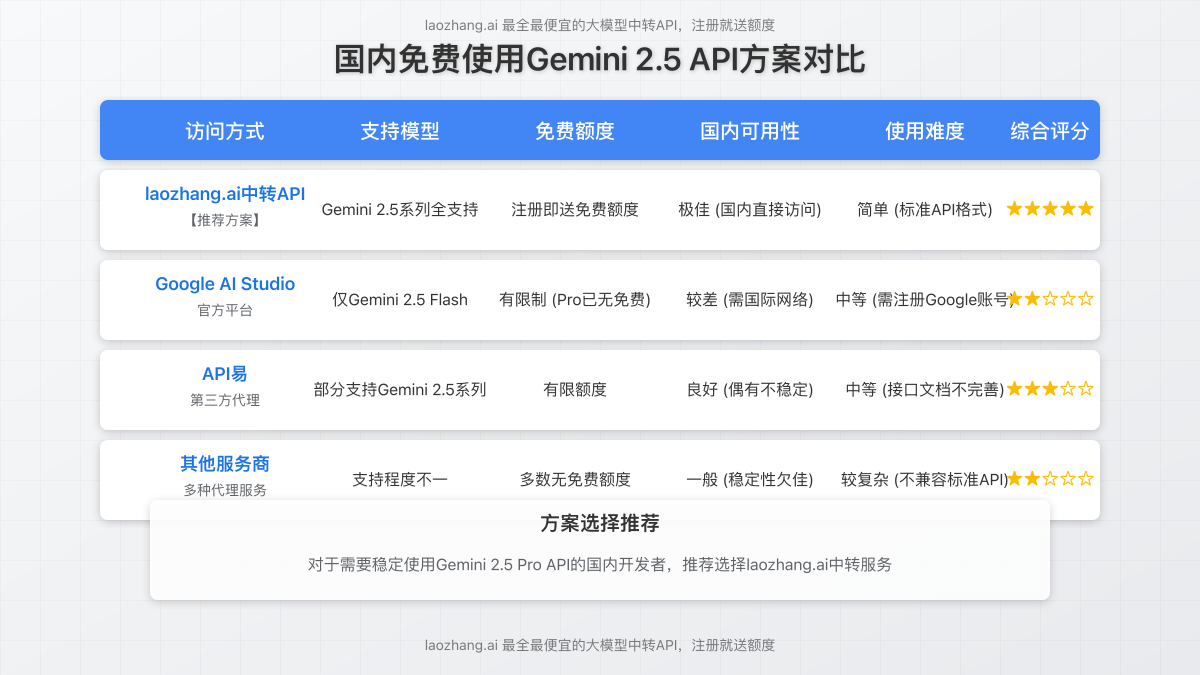
Task: Select the 较差 (需国际网络) cell
Action: pos(750,300)
